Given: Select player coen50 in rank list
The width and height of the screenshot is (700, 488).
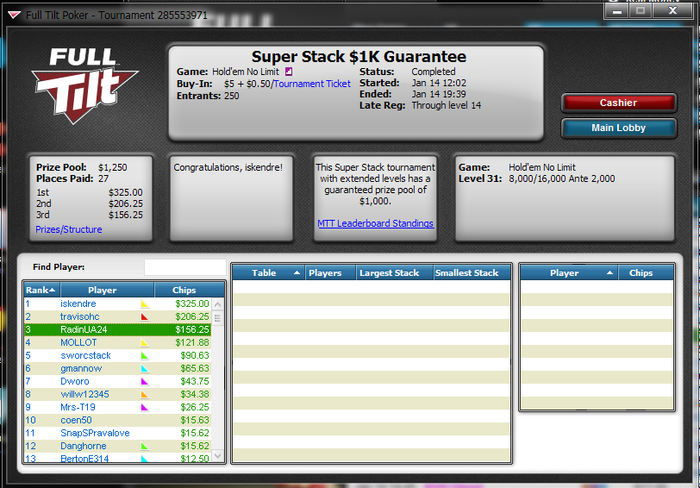Looking at the screenshot, I should pyautogui.click(x=118, y=421).
